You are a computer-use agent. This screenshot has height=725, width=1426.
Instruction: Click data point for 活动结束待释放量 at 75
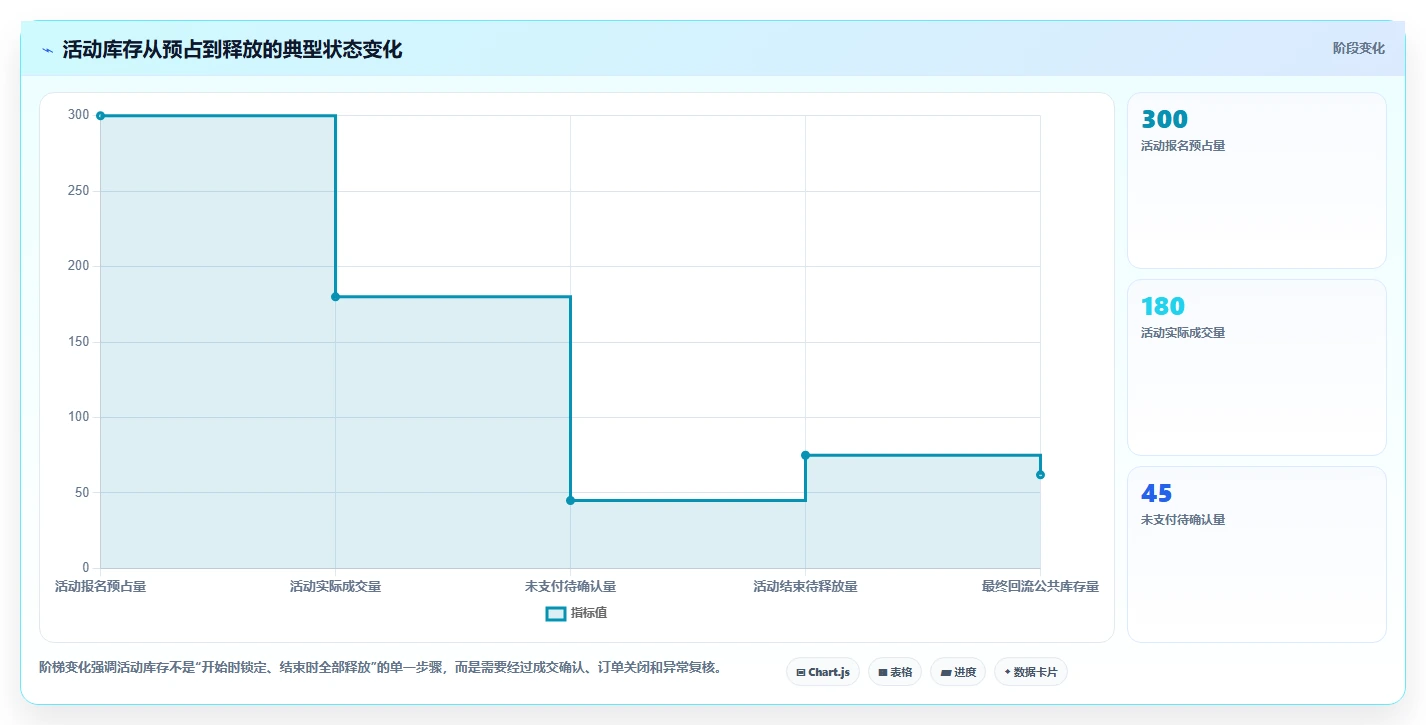(805, 455)
